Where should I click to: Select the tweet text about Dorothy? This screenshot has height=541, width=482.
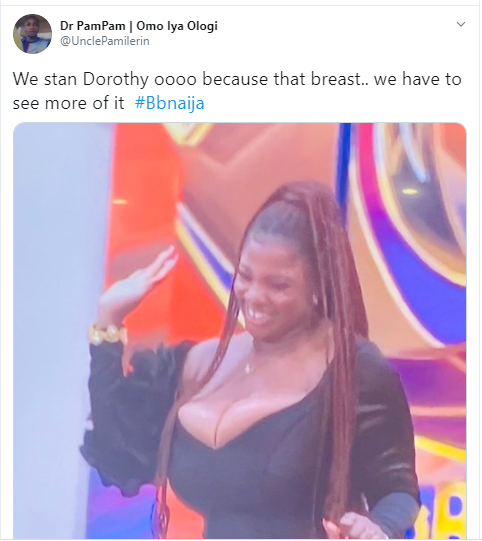point(237,91)
